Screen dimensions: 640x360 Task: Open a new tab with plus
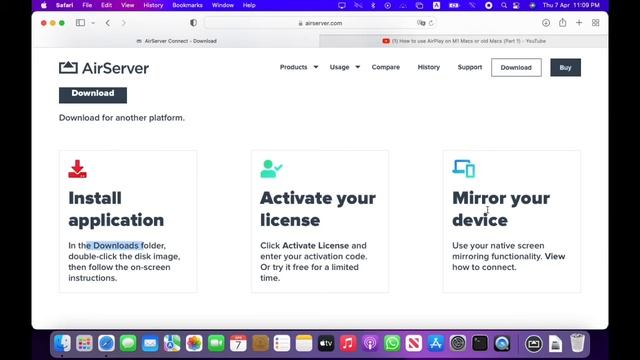click(x=579, y=23)
